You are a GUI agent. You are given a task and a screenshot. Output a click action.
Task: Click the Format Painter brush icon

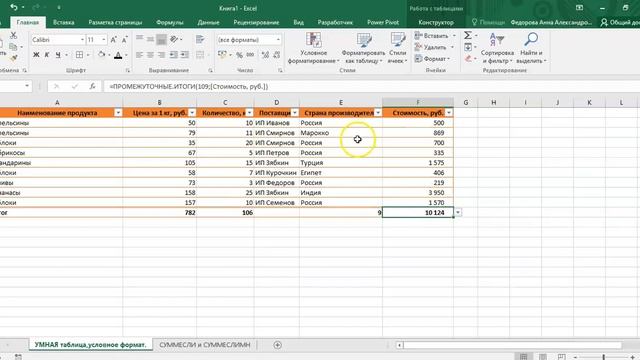14,58
